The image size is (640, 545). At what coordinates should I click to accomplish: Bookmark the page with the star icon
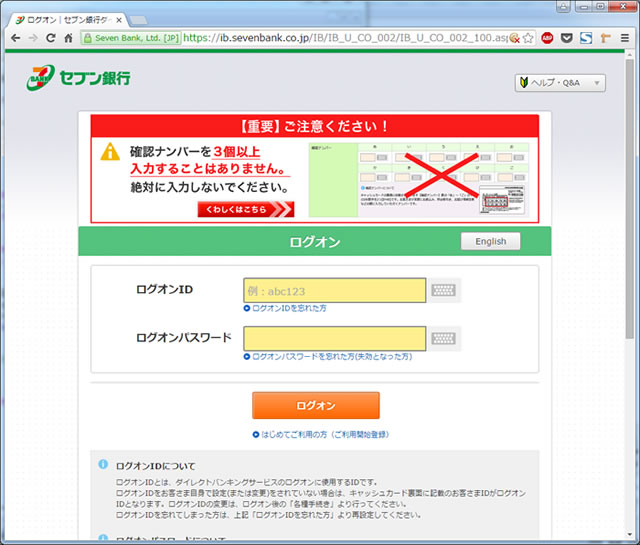click(x=528, y=38)
